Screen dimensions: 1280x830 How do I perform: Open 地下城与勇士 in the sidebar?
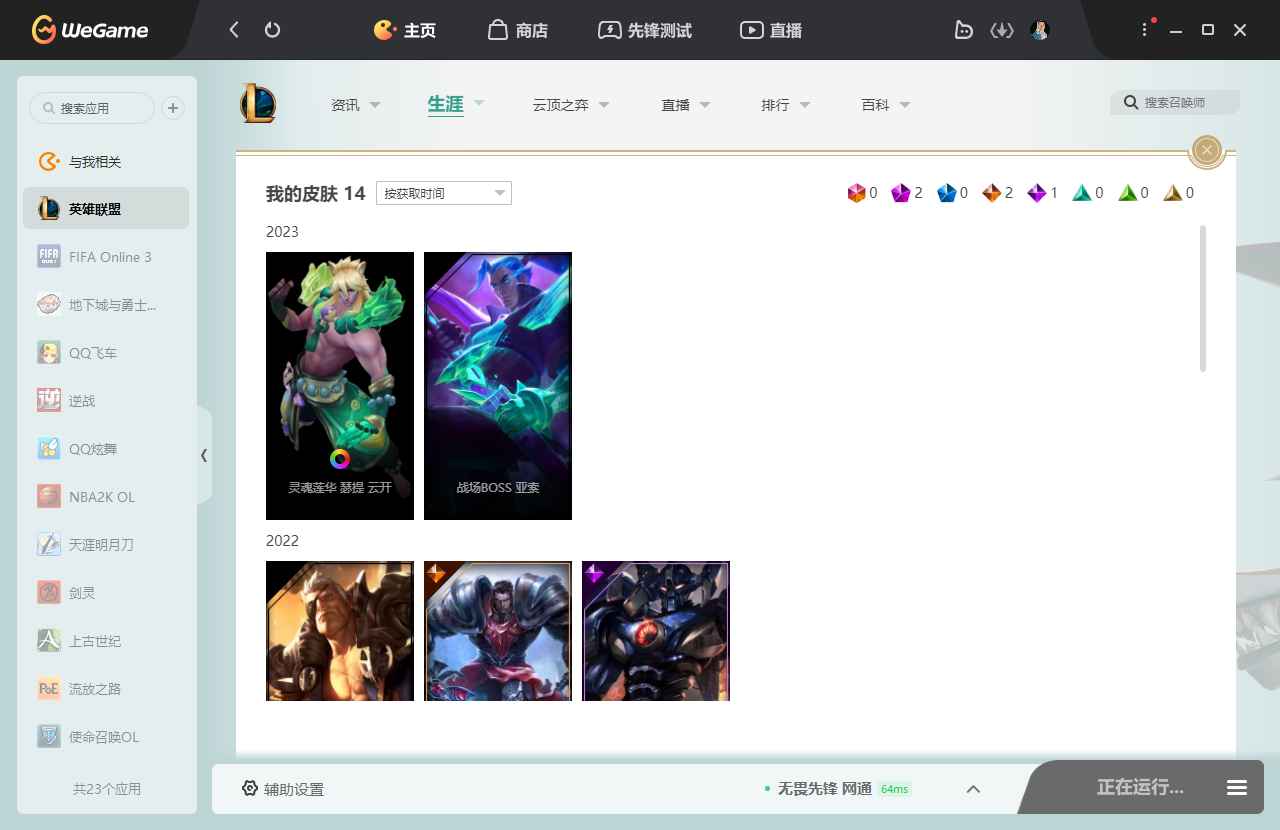point(106,305)
